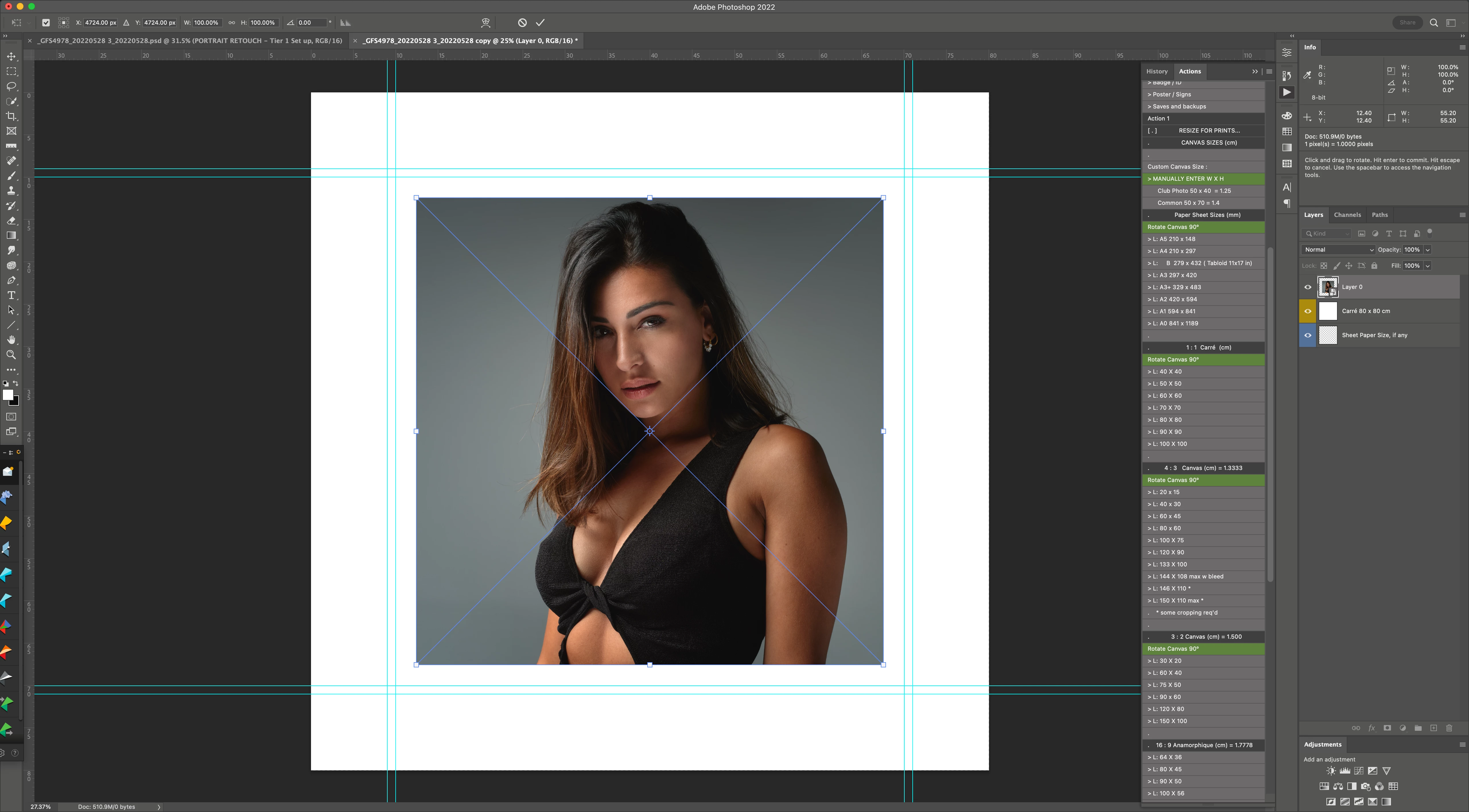Select the Zoom tool
1469x812 pixels.
tap(11, 355)
